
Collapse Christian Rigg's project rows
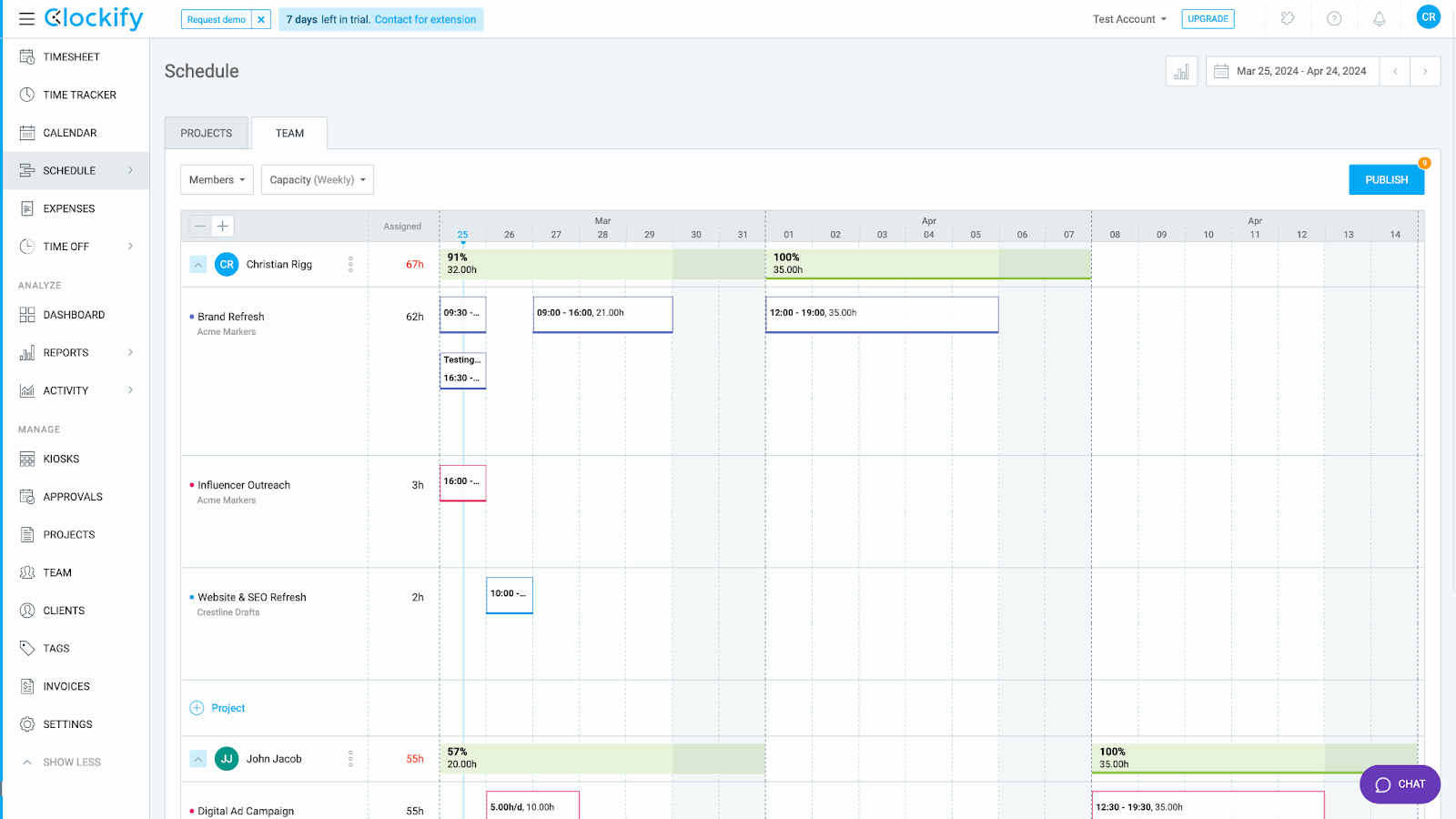197,264
